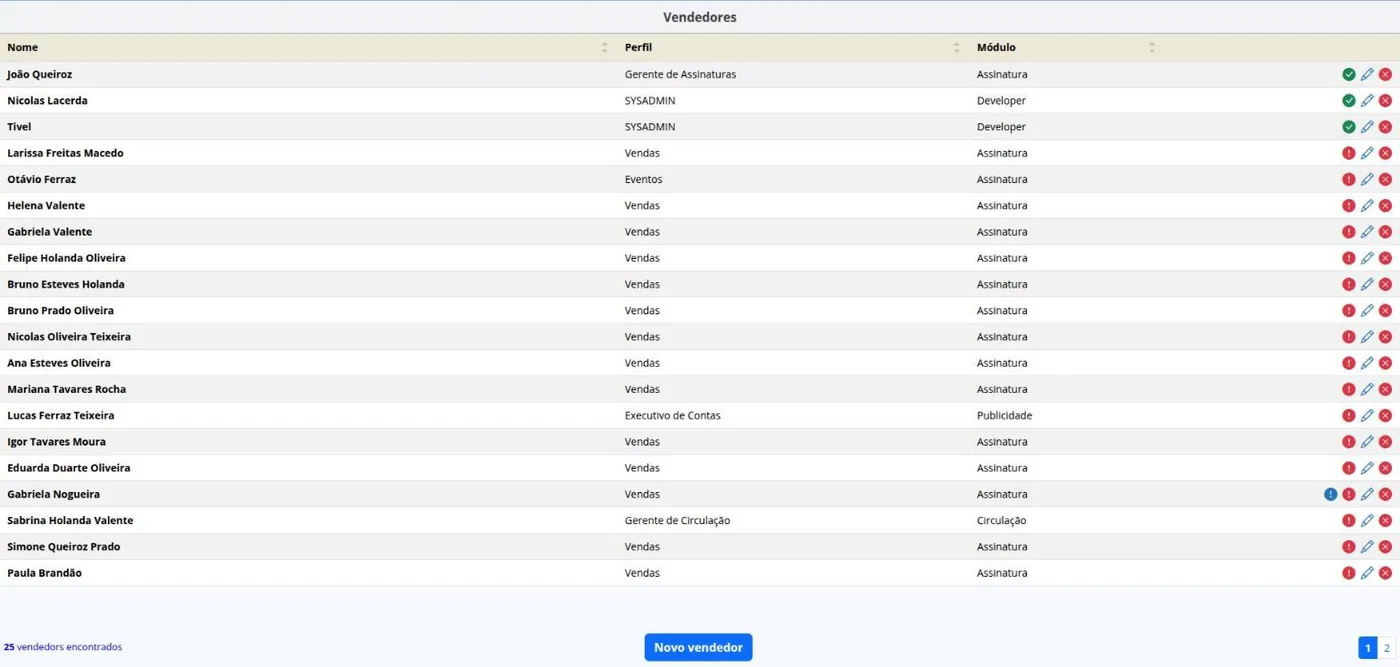Edit Felipe Holanda Oliveira's entry
Screen dimensions: 1400x667
point(1367,258)
